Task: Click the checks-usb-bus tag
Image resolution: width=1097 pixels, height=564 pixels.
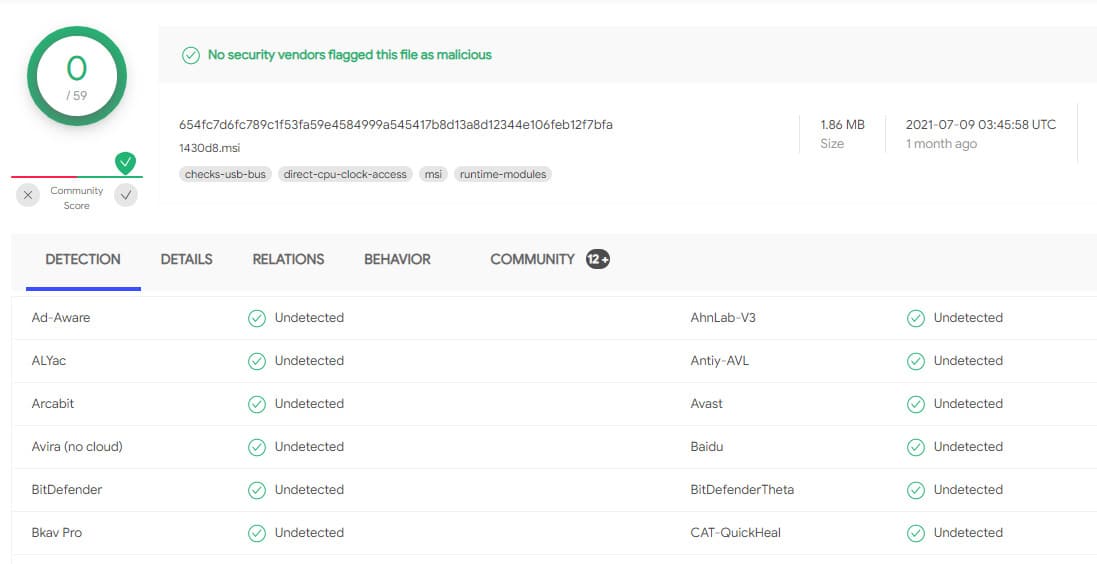Action: pyautogui.click(x=225, y=174)
